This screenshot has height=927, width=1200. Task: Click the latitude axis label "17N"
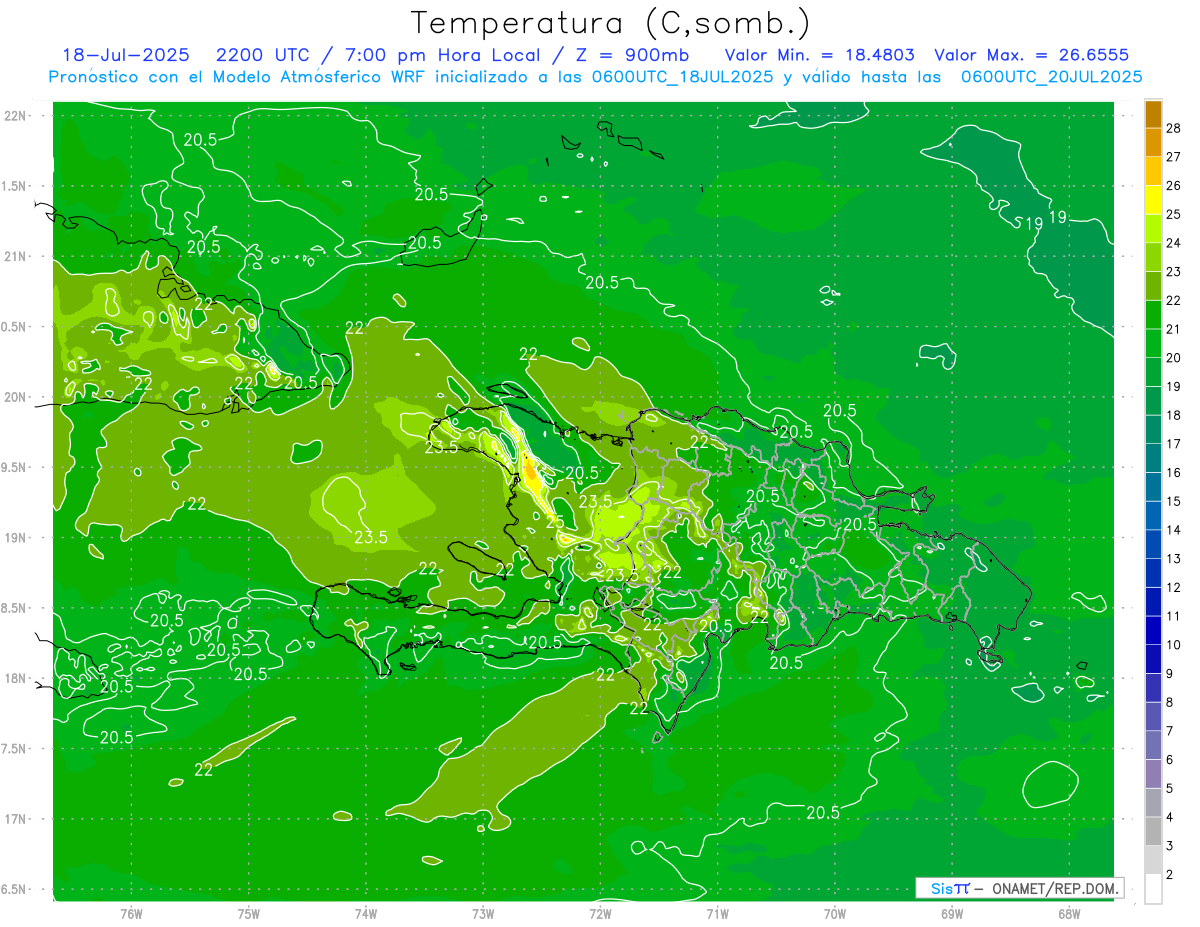pos(17,819)
